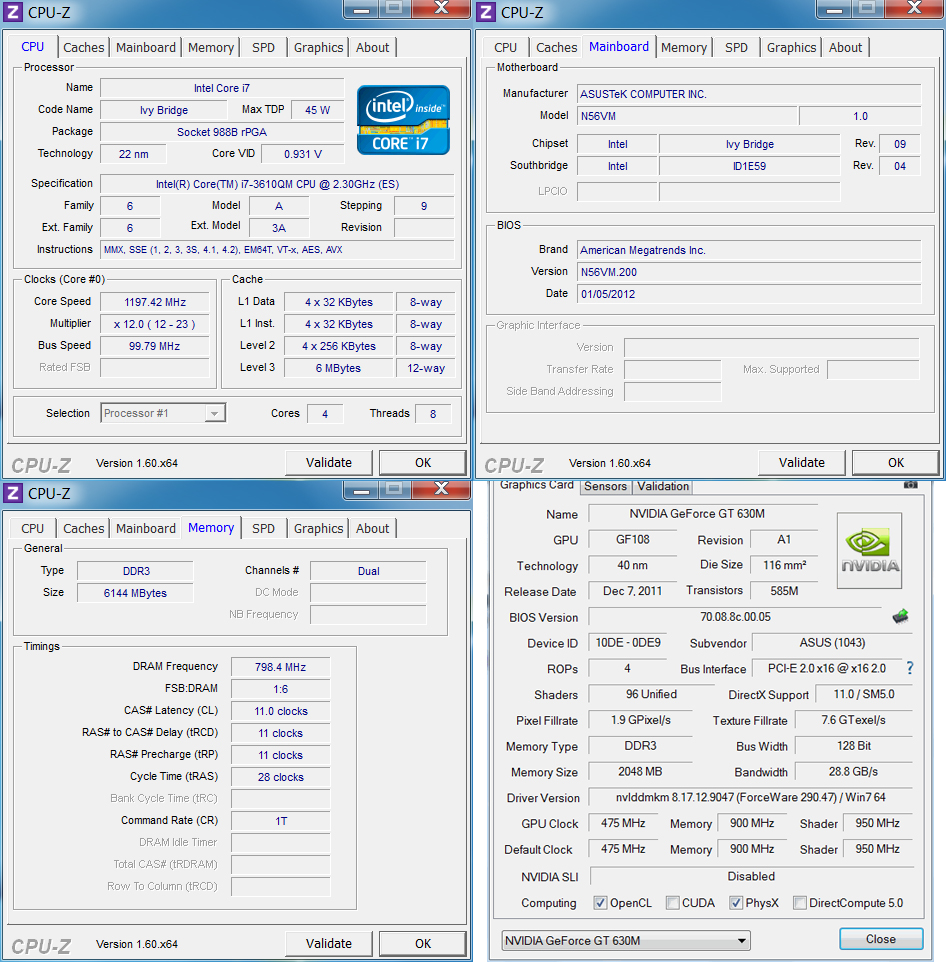Click the Command Rate 1T value
946x962 pixels.
click(x=280, y=821)
